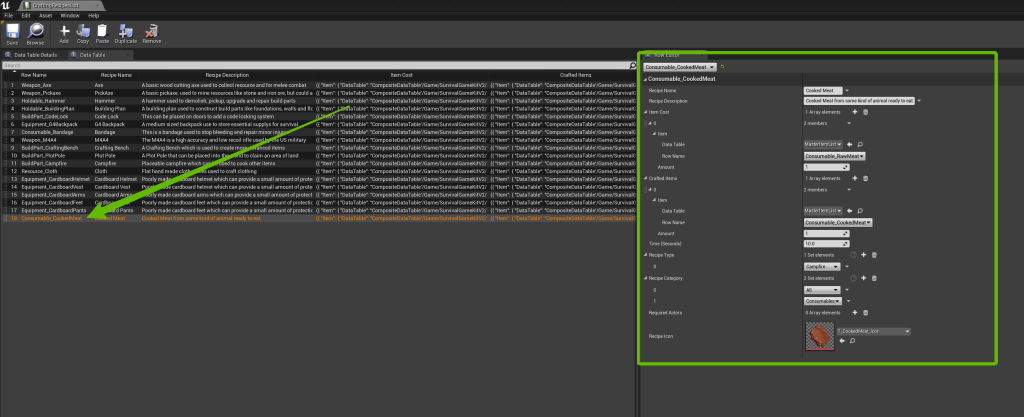Empty the Required Actors array with trash icon

point(864,314)
